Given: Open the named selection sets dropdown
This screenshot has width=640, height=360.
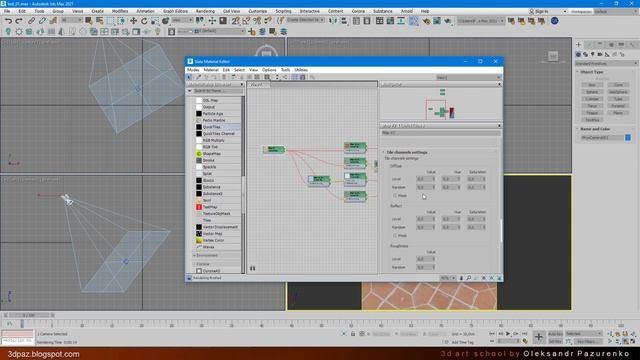Looking at the screenshot, I should tap(306, 20).
